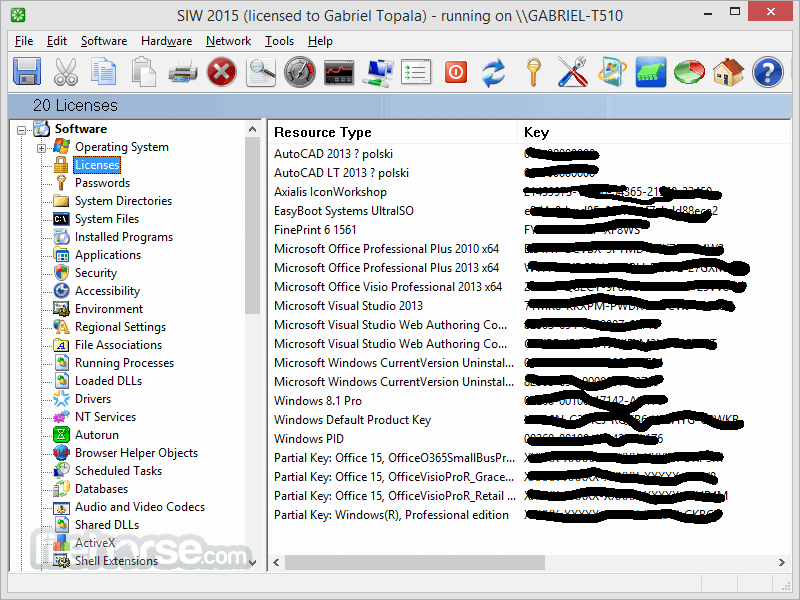Screen dimensions: 800x600
Task: Click the Print printer icon
Action: 183,71
